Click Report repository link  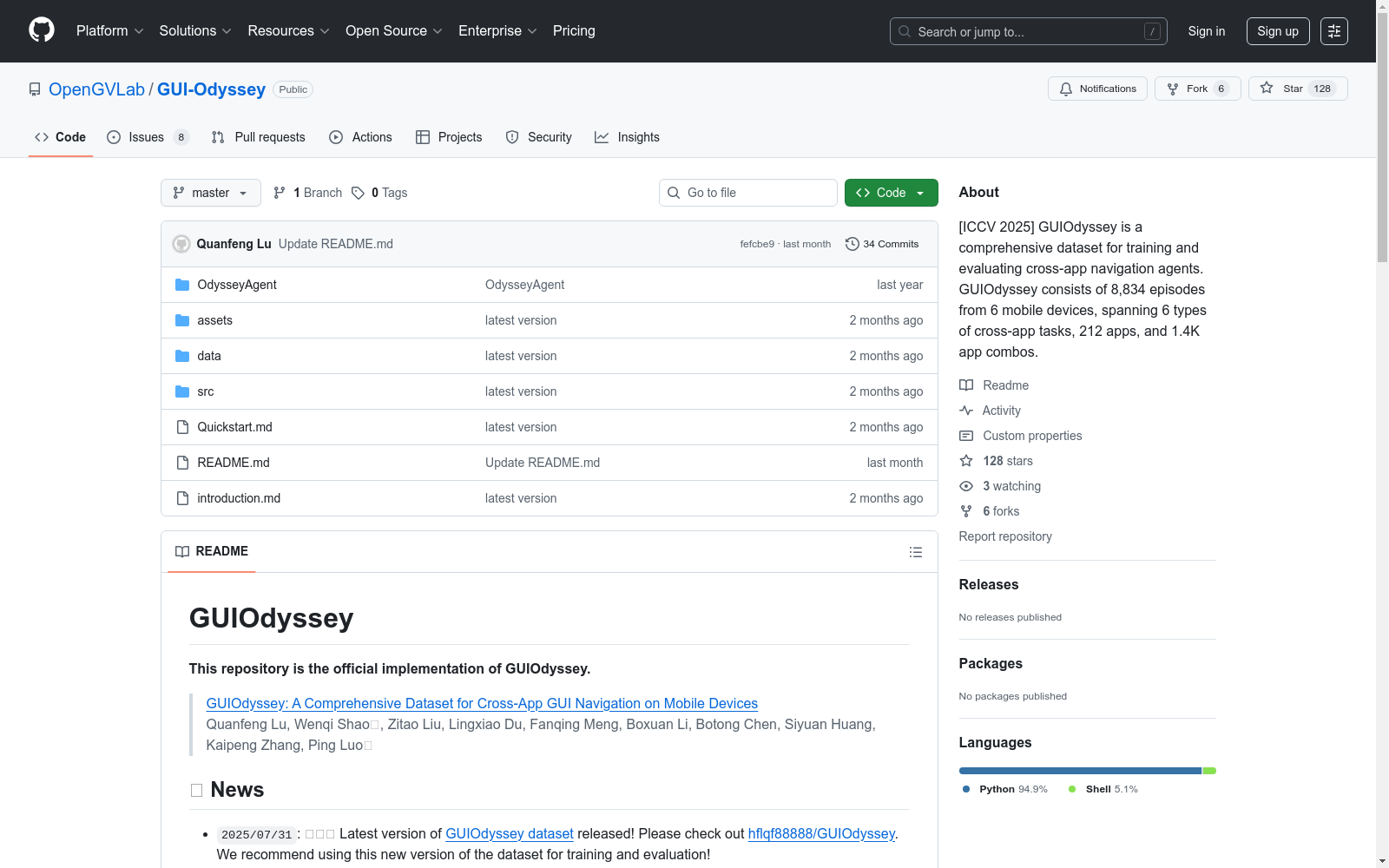click(1005, 536)
